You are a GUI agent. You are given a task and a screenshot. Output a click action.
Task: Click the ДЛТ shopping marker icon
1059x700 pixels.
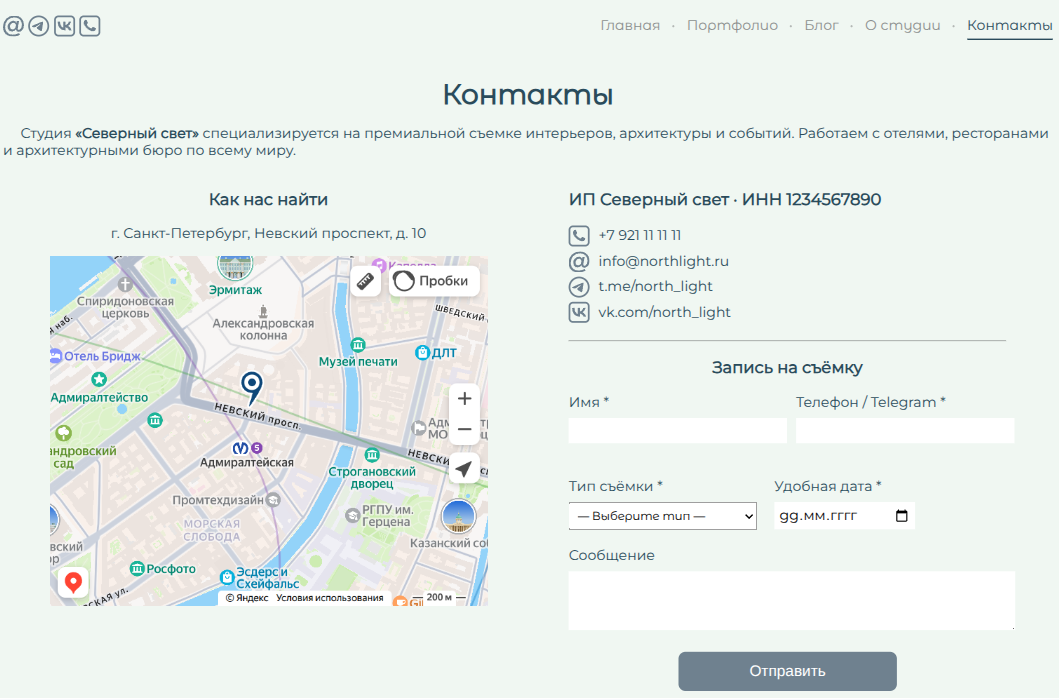(x=423, y=352)
